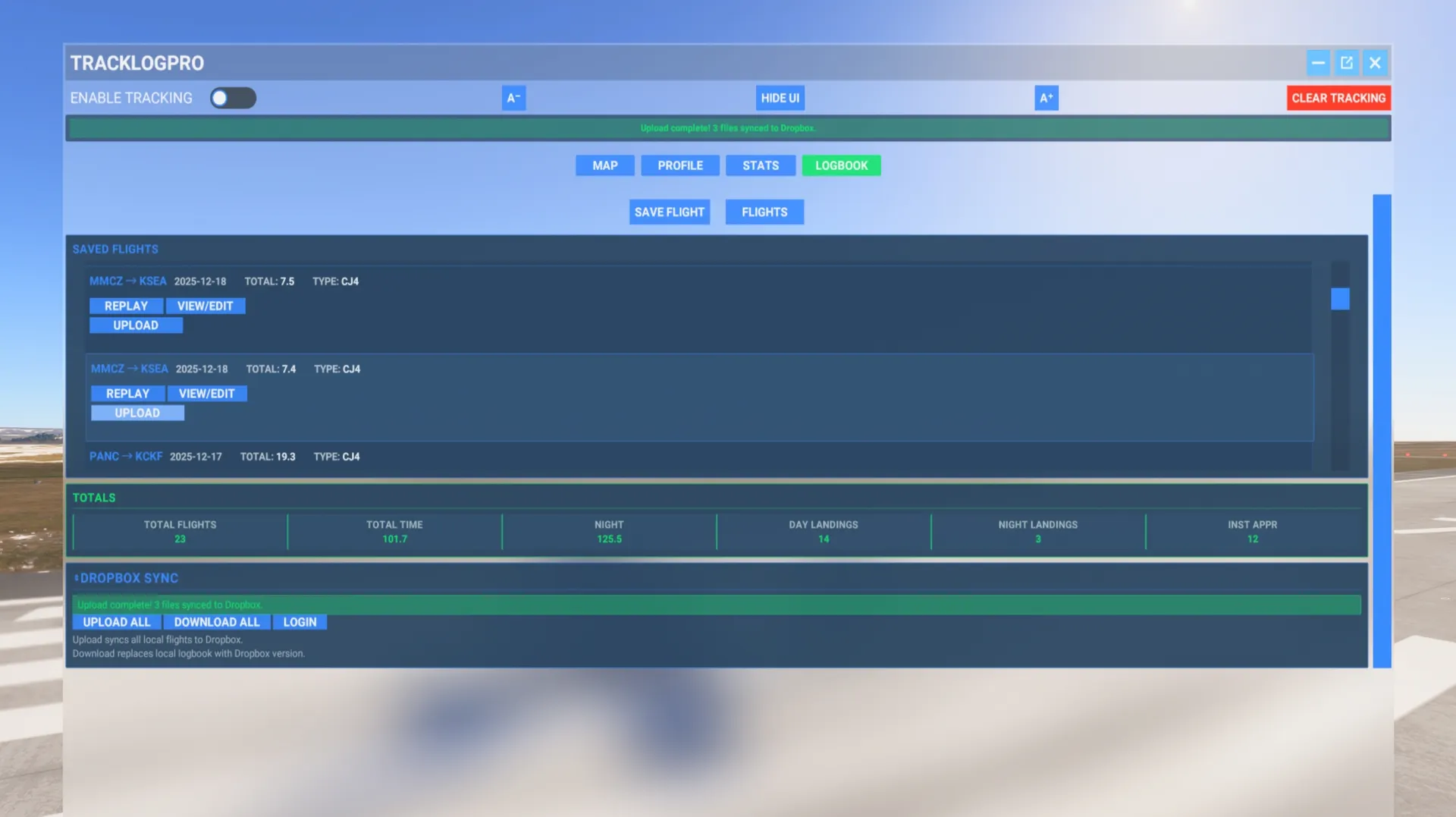Select the Stats tab
The width and height of the screenshot is (1456, 817).
click(760, 165)
